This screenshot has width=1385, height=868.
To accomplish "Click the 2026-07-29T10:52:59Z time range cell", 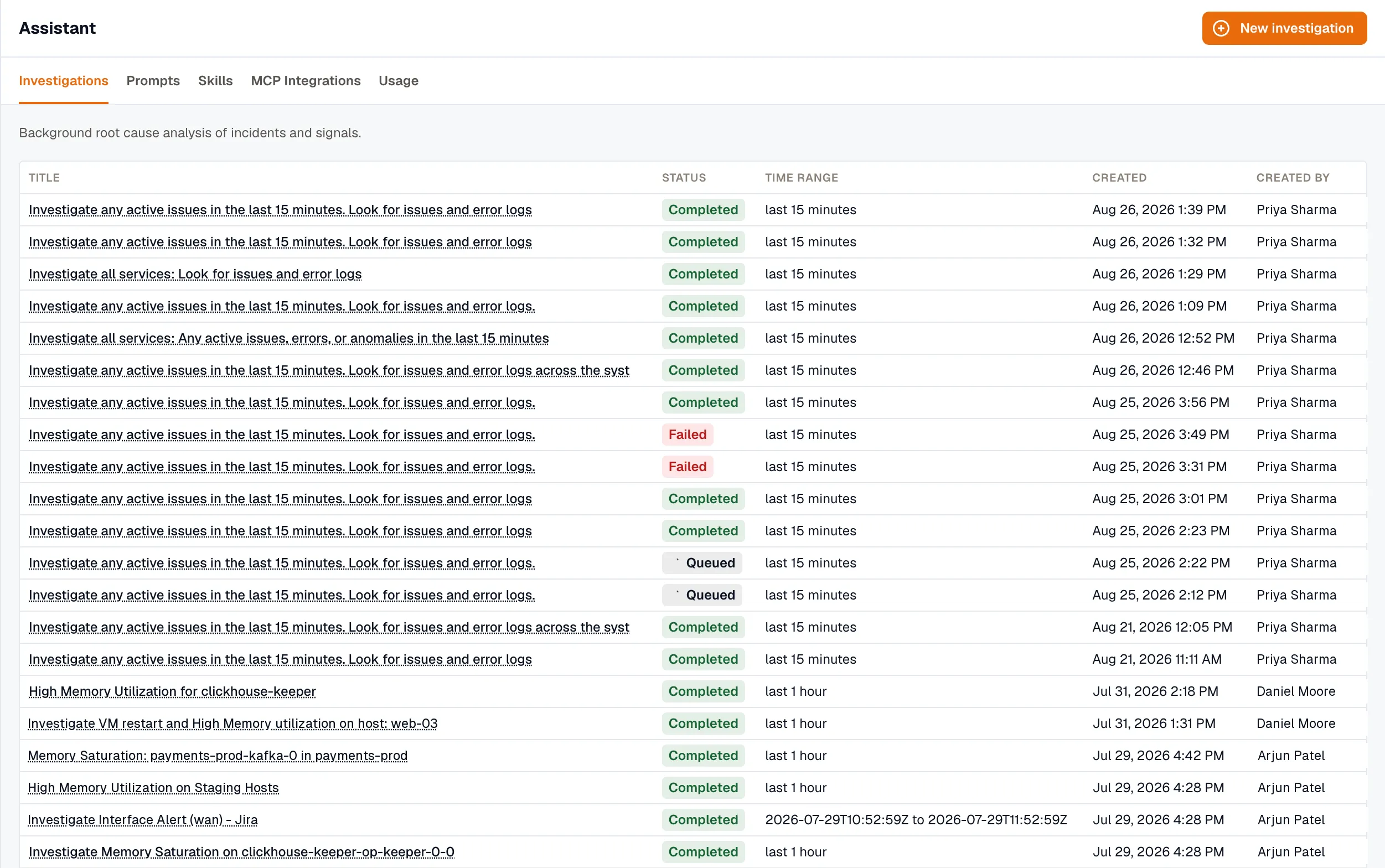I will [x=916, y=820].
